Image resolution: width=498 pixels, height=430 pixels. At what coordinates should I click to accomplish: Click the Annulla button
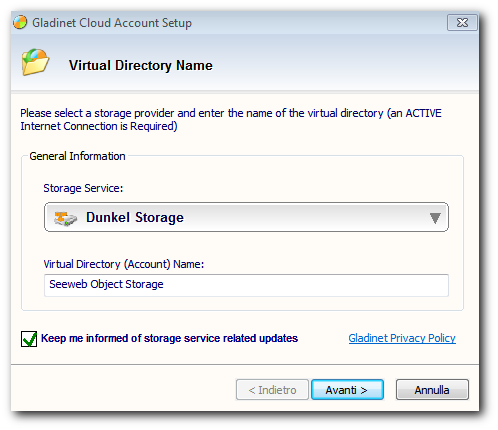click(432, 389)
